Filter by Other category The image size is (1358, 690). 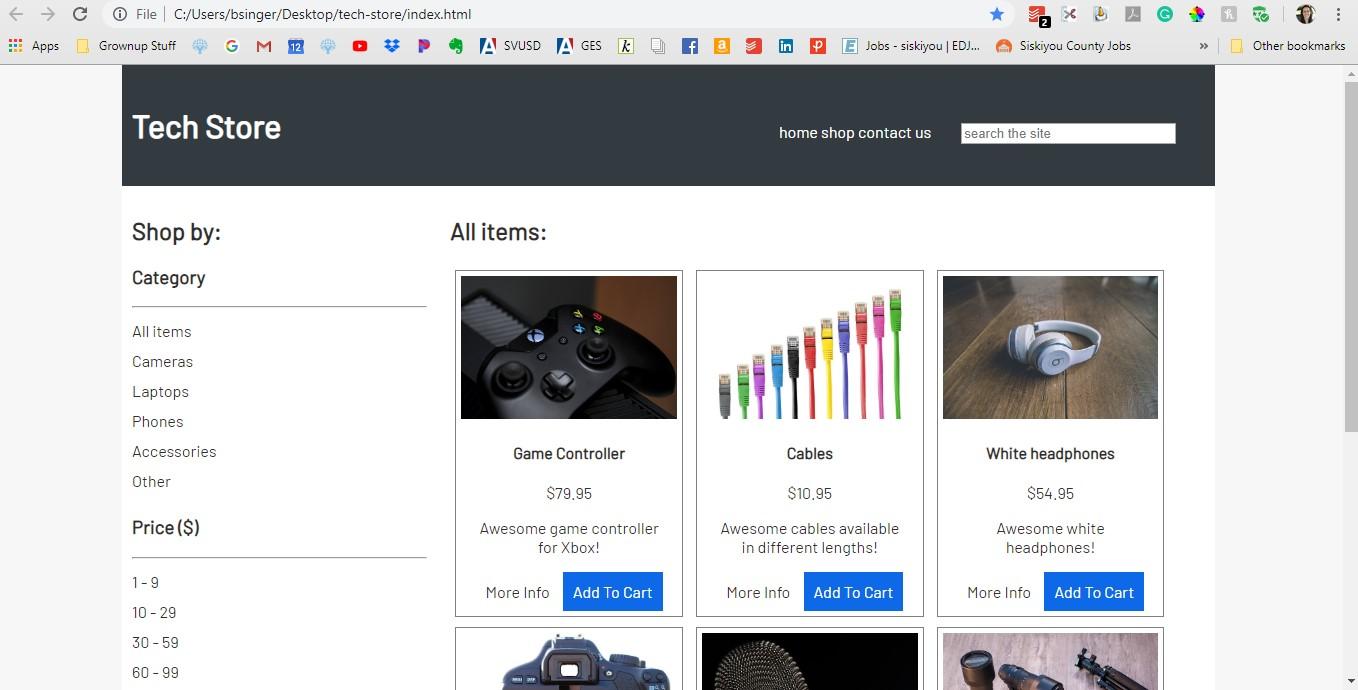coord(151,481)
